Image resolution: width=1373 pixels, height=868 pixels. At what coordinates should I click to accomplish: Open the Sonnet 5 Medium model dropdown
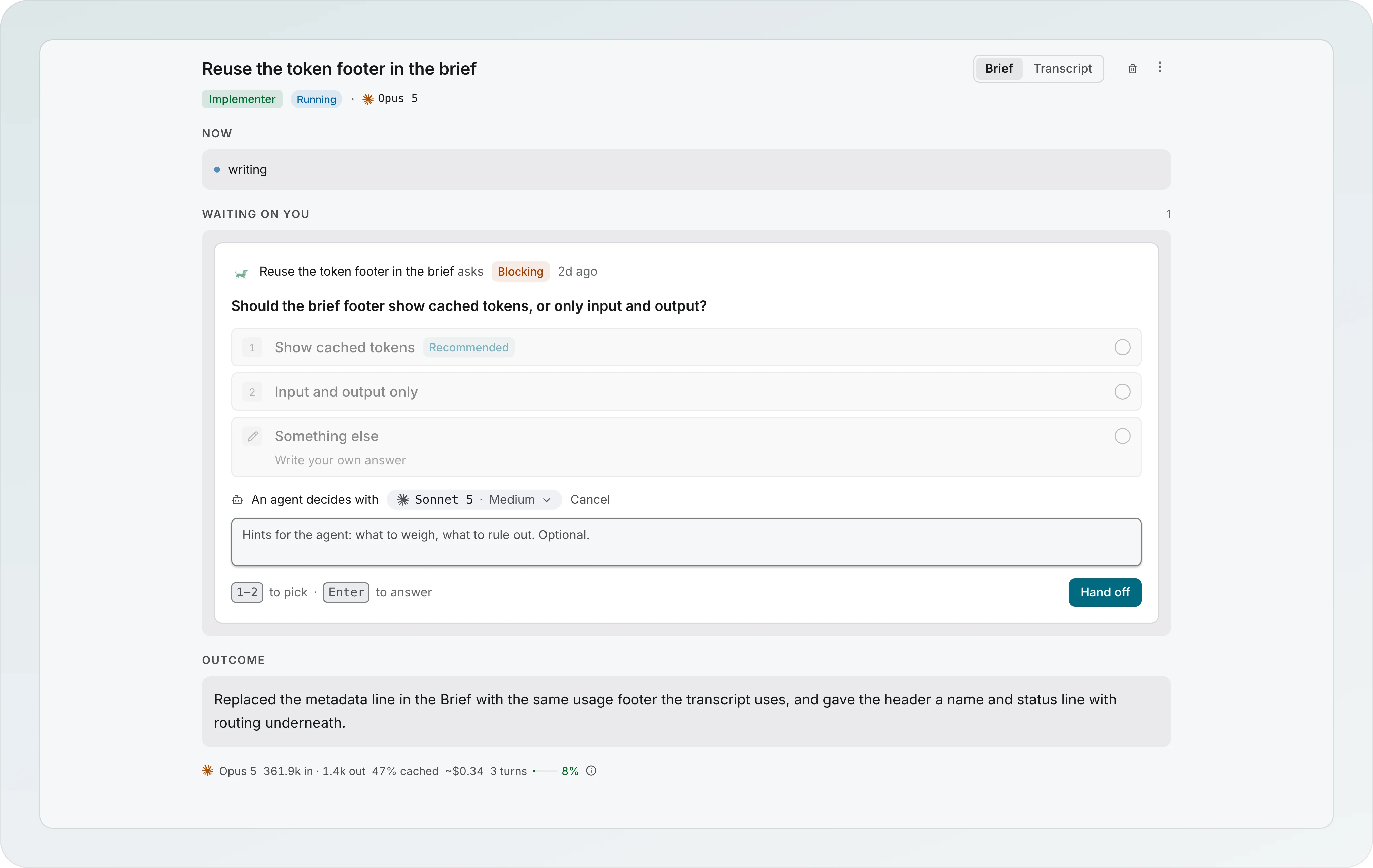tap(474, 500)
